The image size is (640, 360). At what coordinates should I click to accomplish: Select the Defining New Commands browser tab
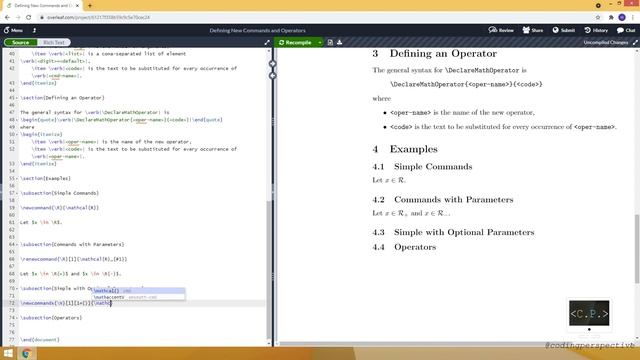42,6
